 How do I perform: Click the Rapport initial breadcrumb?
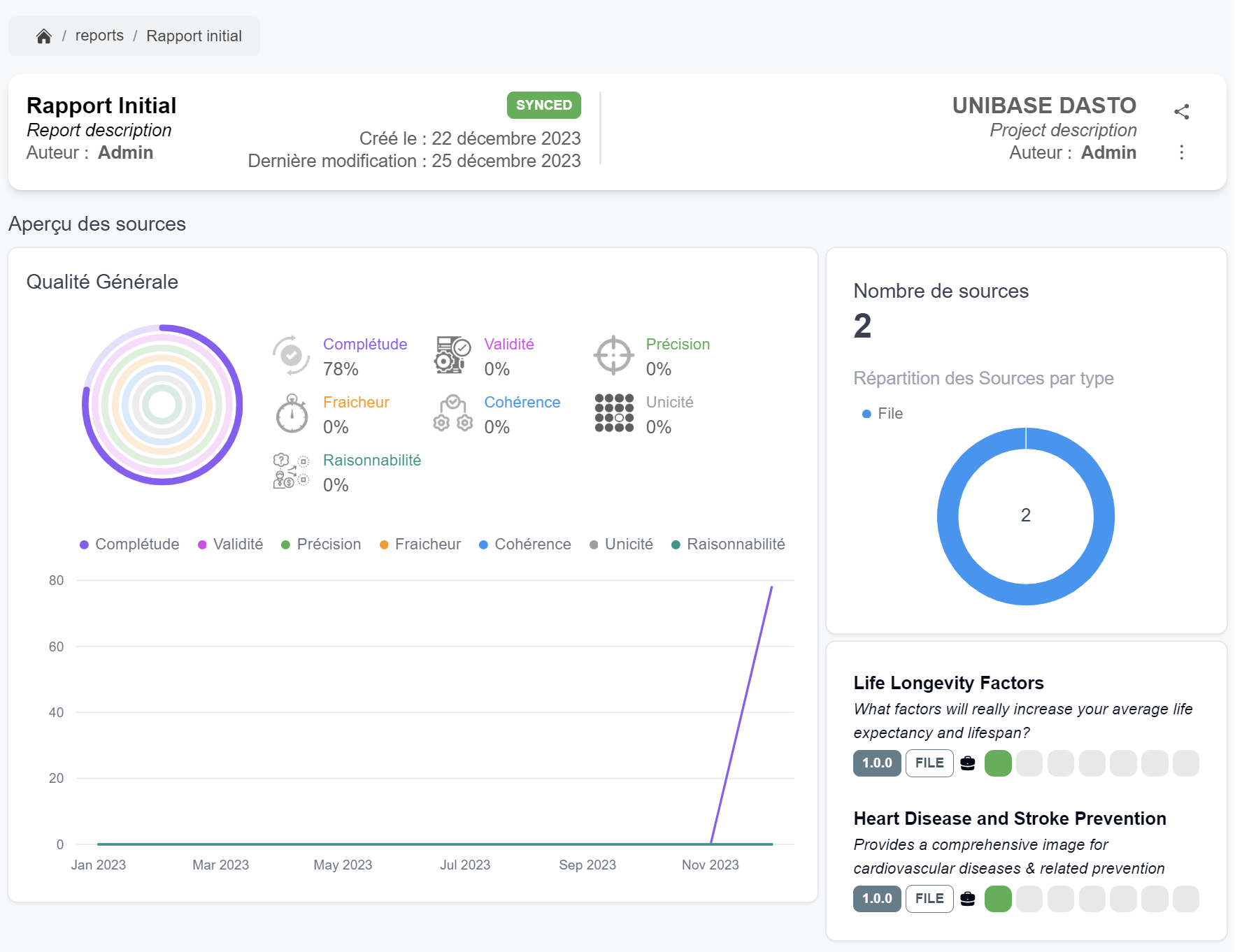pyautogui.click(x=194, y=36)
